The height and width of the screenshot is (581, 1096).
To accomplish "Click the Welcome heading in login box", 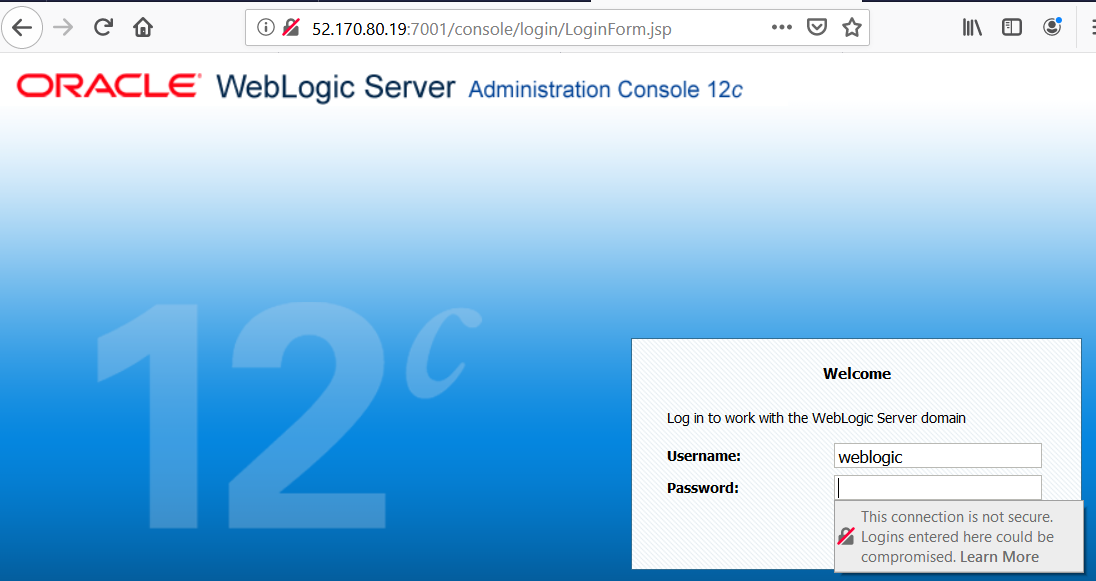I will [x=857, y=374].
